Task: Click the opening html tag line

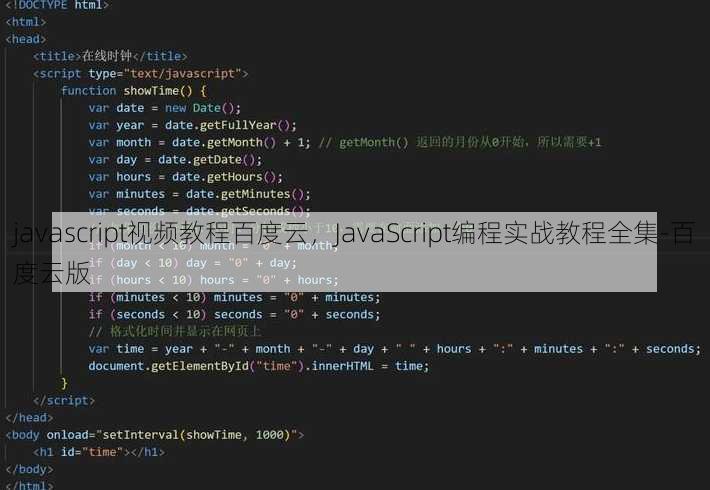Action: [x=26, y=22]
